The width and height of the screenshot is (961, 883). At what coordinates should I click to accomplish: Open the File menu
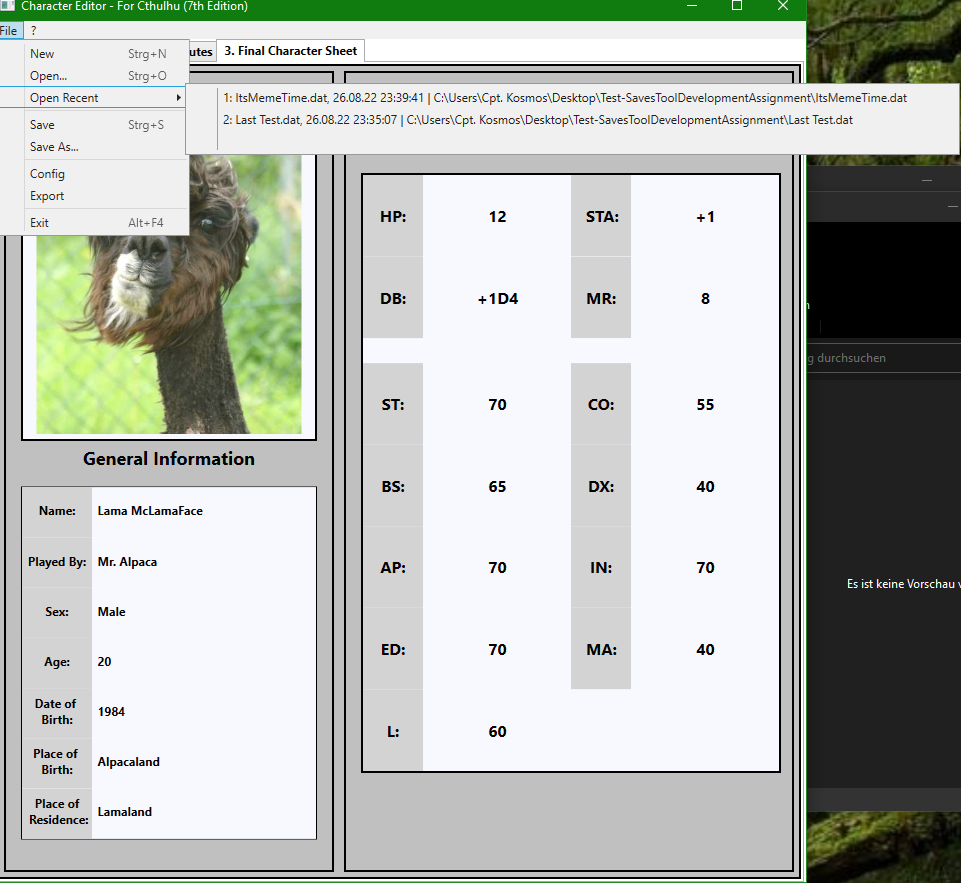tap(8, 31)
